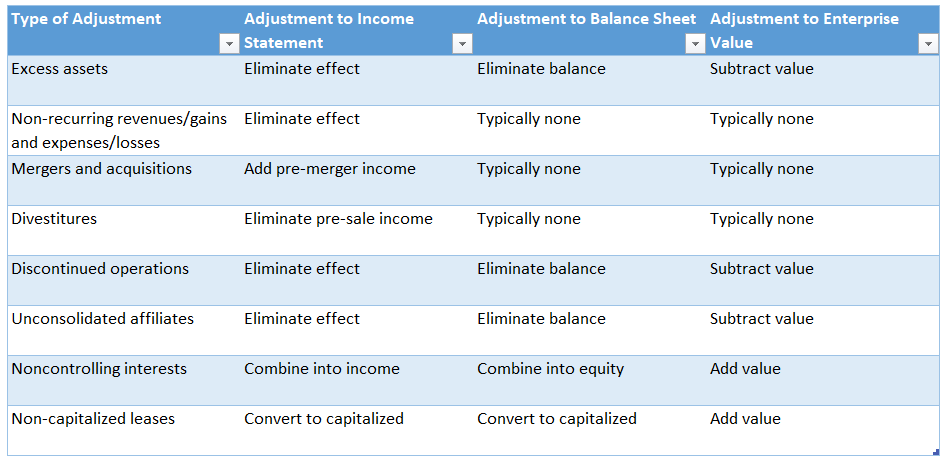
Task: Select the Combine into equity cell
Action: 550,369
